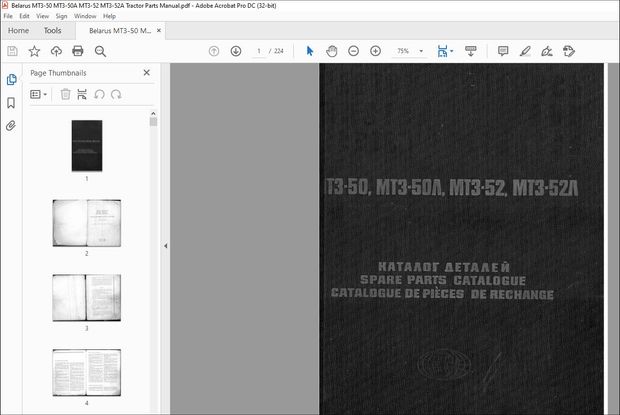Go to the next page arrow
Image resolution: width=620 pixels, height=415 pixels.
coord(236,51)
